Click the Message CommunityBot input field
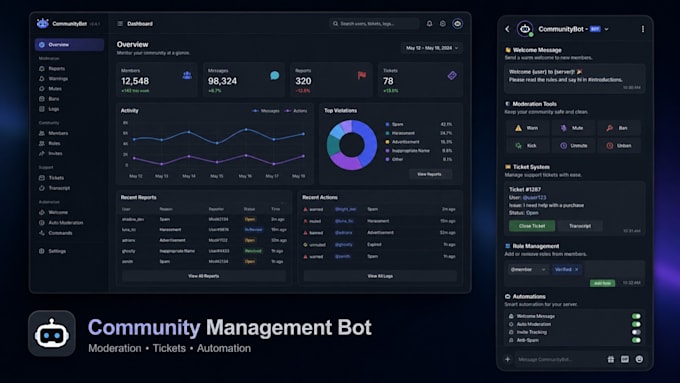 [559, 359]
